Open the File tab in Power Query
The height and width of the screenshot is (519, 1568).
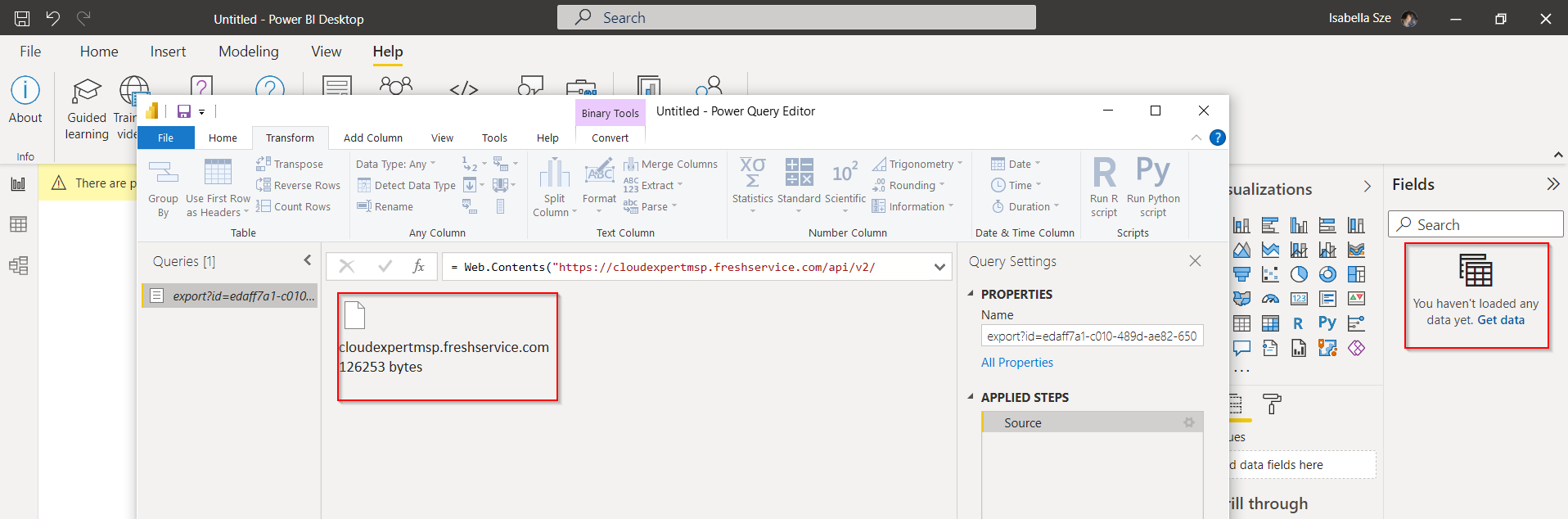pyautogui.click(x=166, y=138)
